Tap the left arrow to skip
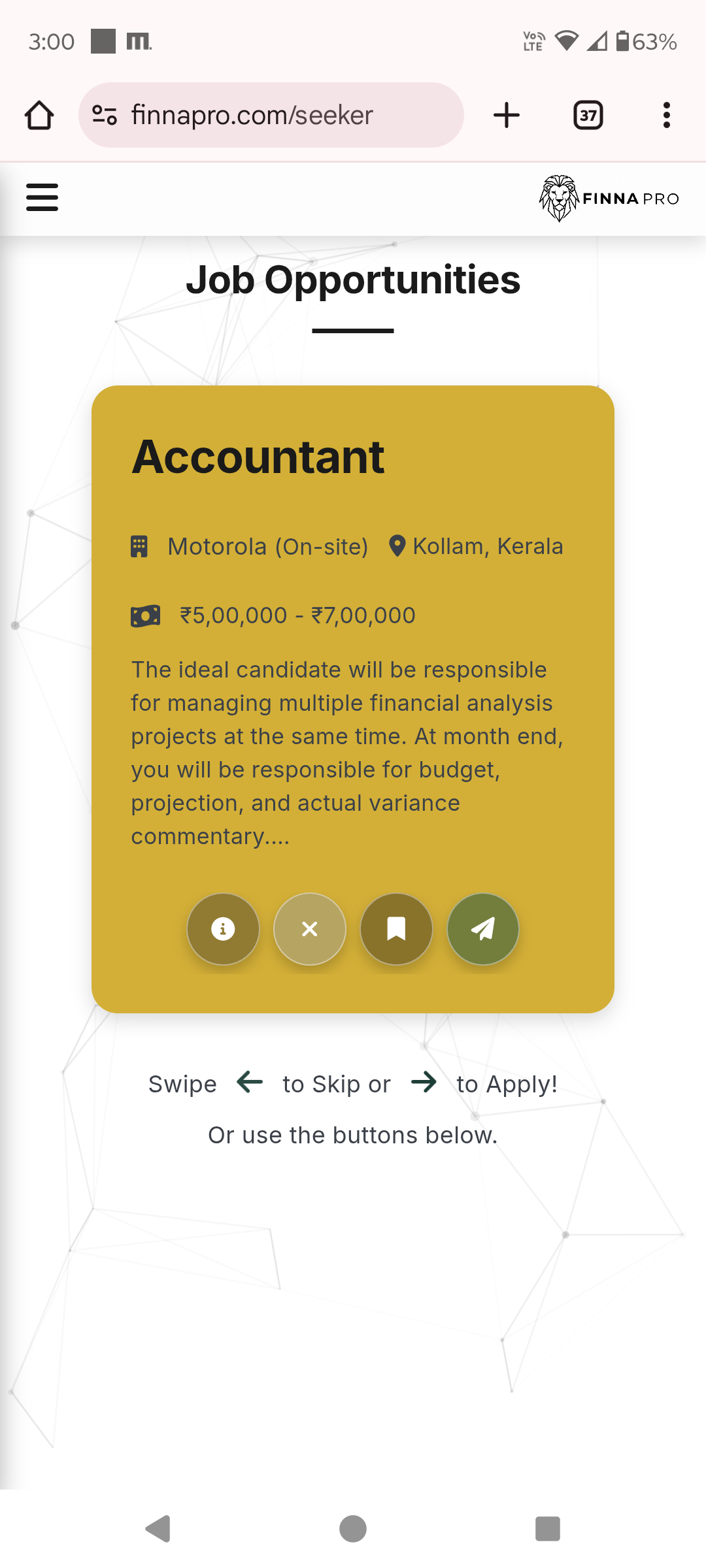 [x=250, y=1082]
